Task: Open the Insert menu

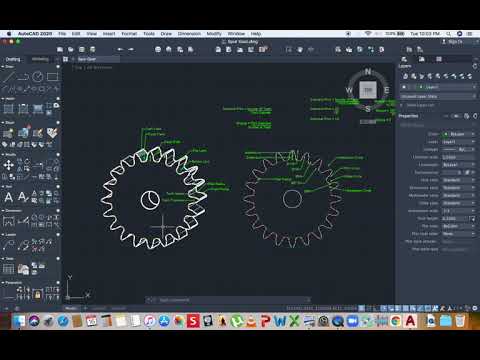Action: pyautogui.click(x=109, y=34)
